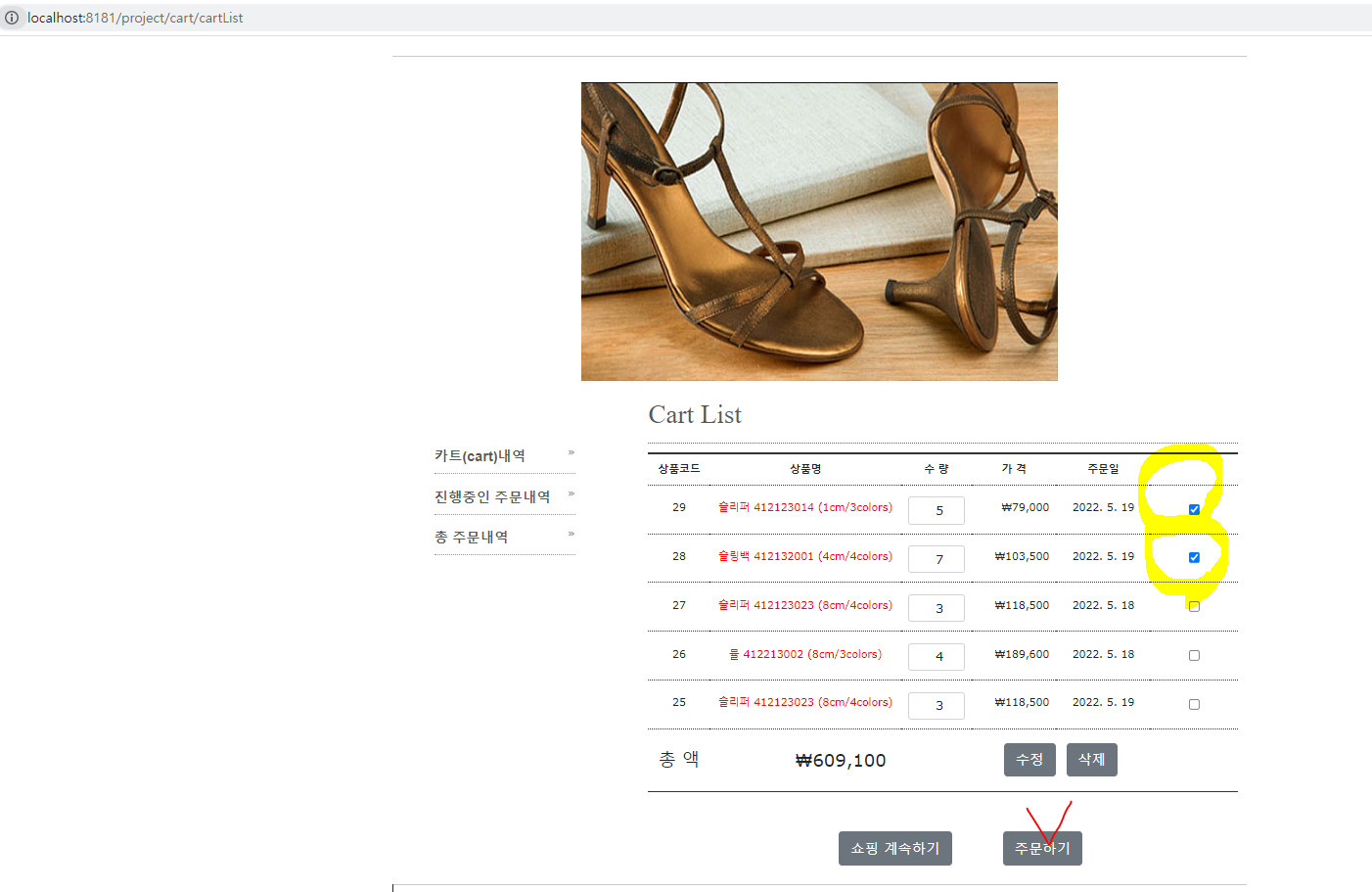Check the checkbox for item 26
The height and width of the screenshot is (892, 1372).
coord(1194,655)
